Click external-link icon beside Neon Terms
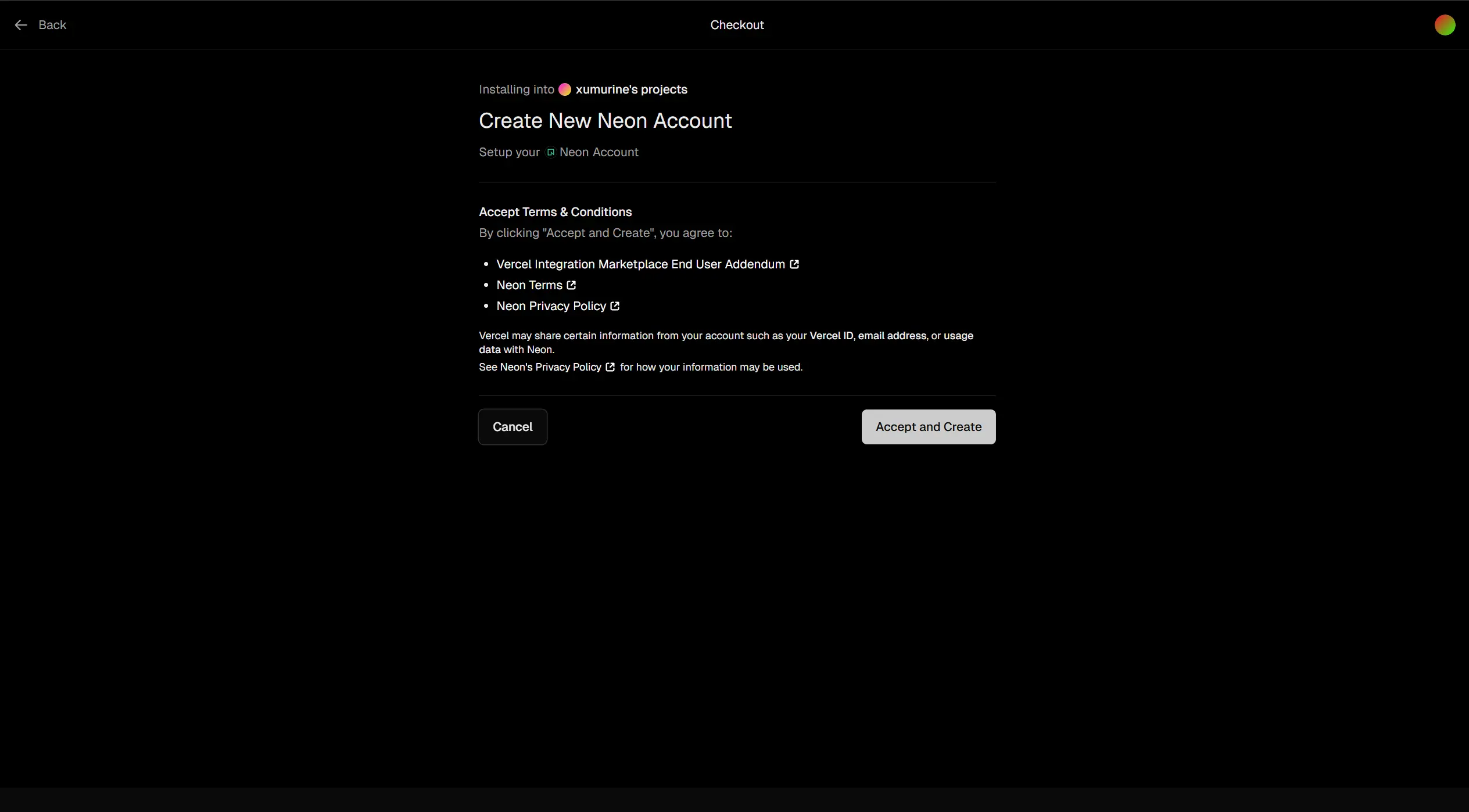Screen dimensions: 1469x812 tap(571, 285)
